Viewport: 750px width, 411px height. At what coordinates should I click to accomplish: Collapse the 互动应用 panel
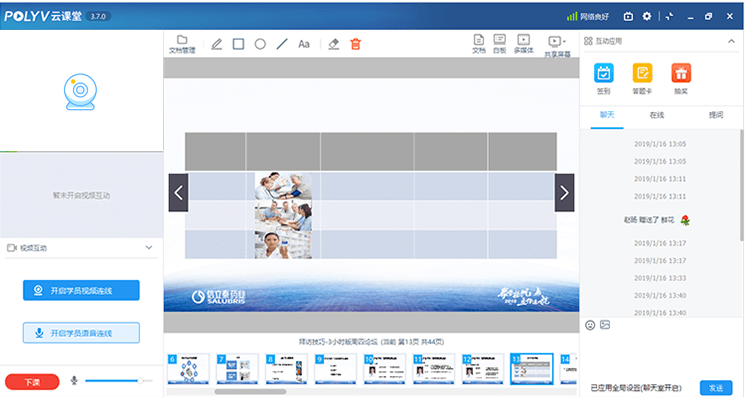point(731,42)
